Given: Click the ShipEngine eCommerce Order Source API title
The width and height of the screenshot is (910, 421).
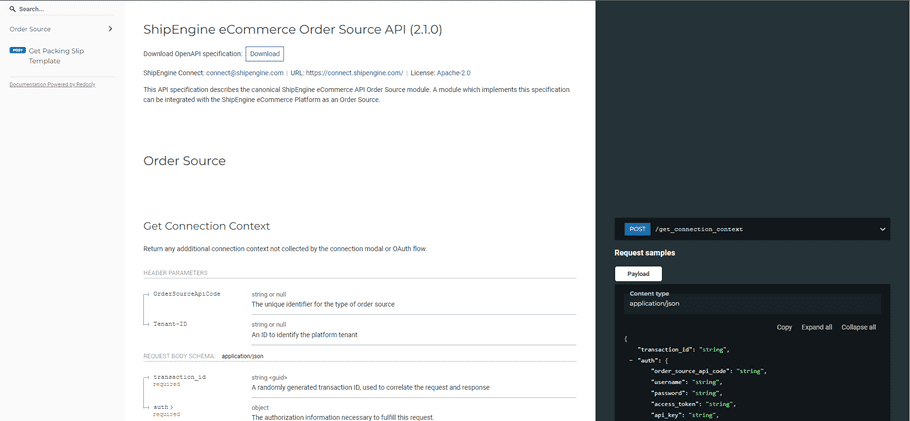Looking at the screenshot, I should click(293, 30).
